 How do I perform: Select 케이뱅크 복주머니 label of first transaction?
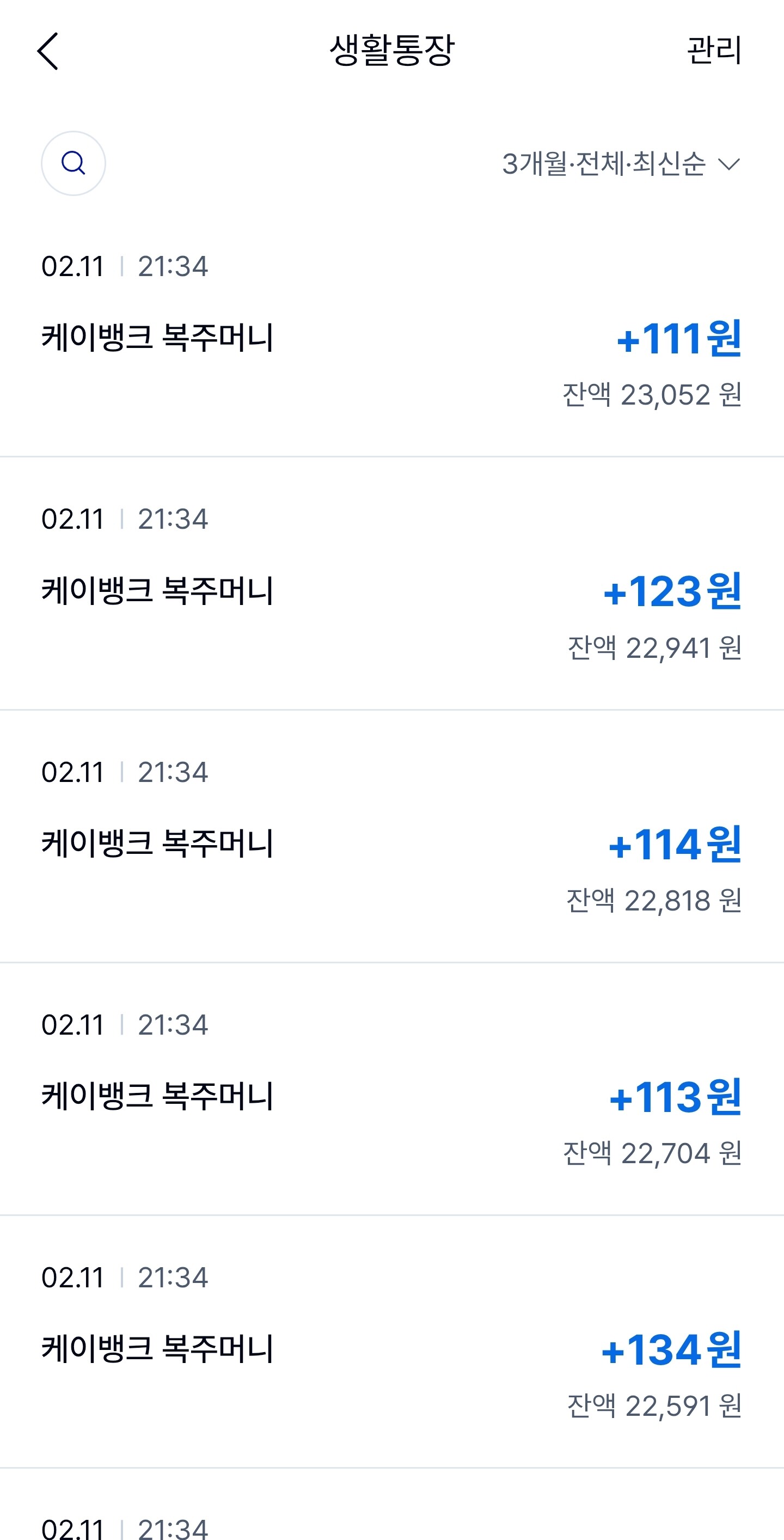(157, 337)
